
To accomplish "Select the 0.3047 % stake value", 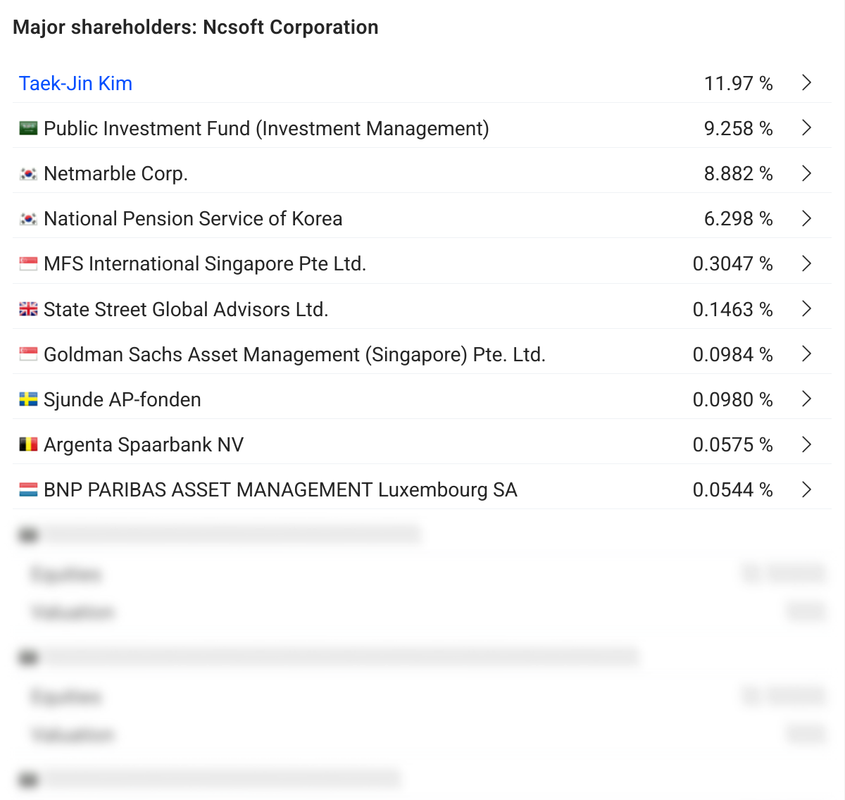I will [x=733, y=264].
